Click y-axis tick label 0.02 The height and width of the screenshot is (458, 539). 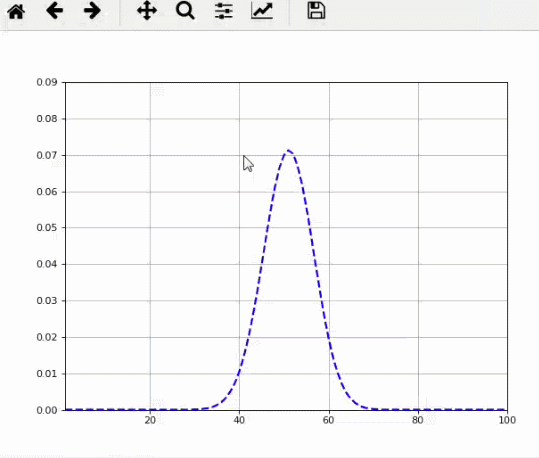(47, 337)
